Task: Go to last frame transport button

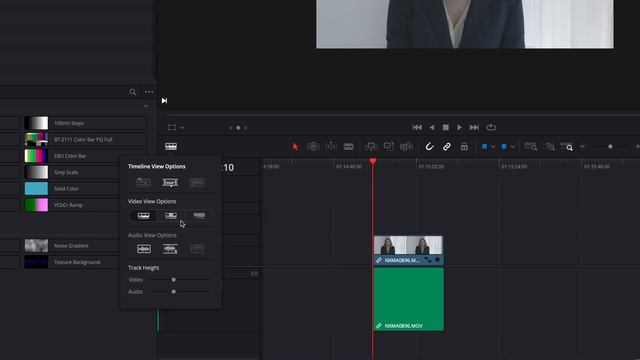Action: click(x=474, y=127)
